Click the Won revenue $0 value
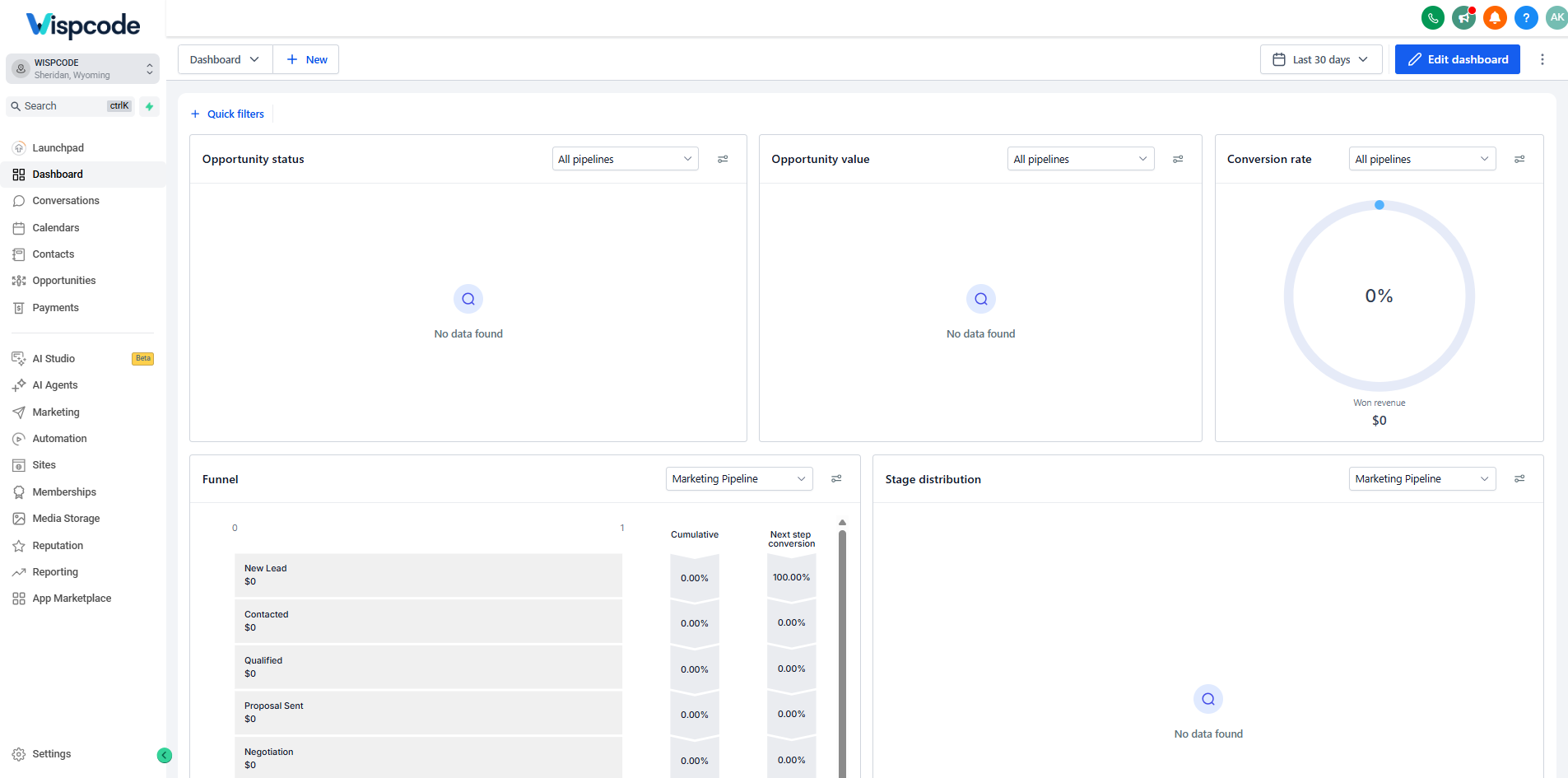This screenshot has width=1568, height=778. [1380, 421]
